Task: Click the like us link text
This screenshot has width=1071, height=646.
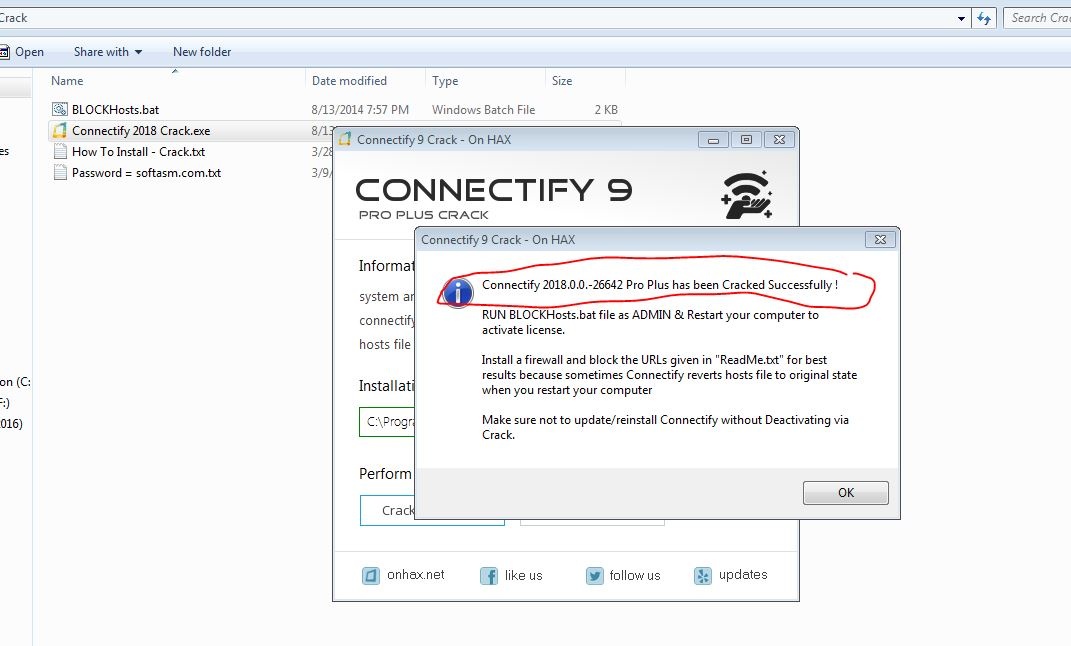Action: (523, 576)
